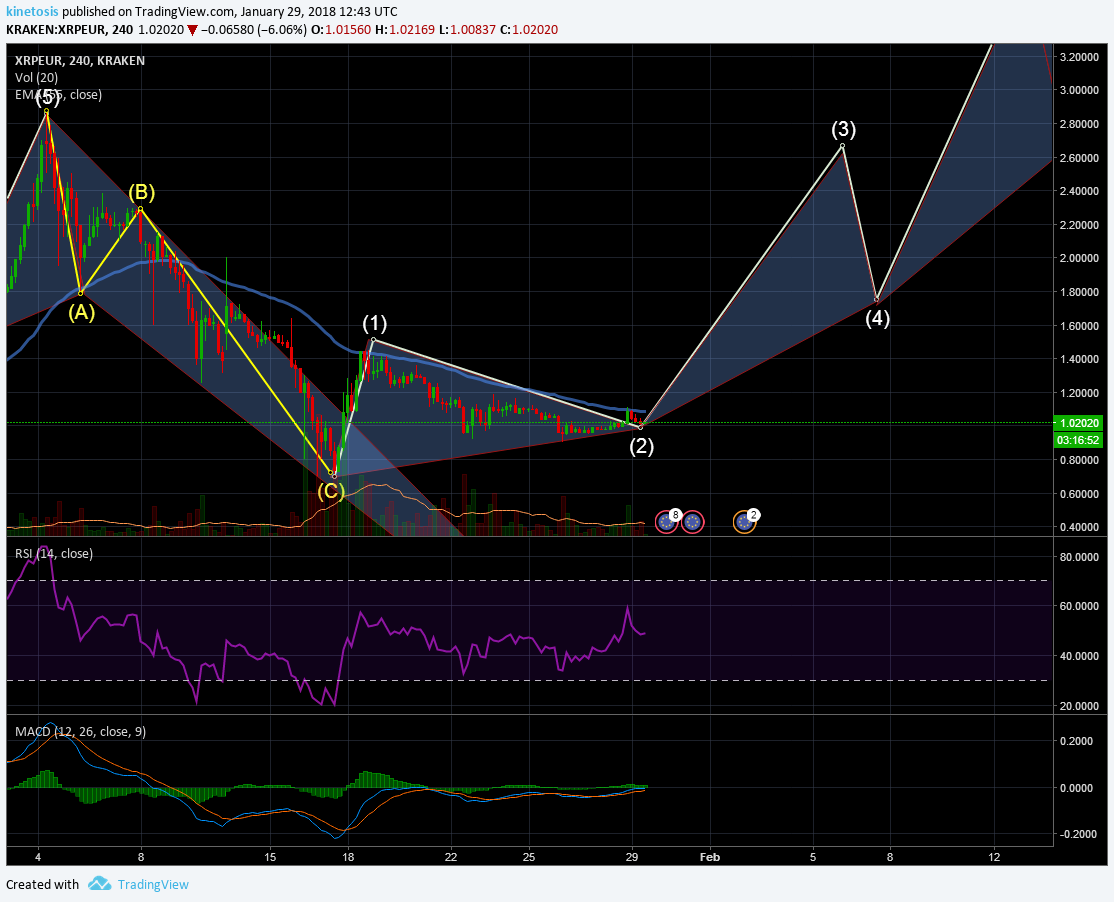Click the 20.0000 RSI axis label
The height and width of the screenshot is (902, 1114).
1079,706
